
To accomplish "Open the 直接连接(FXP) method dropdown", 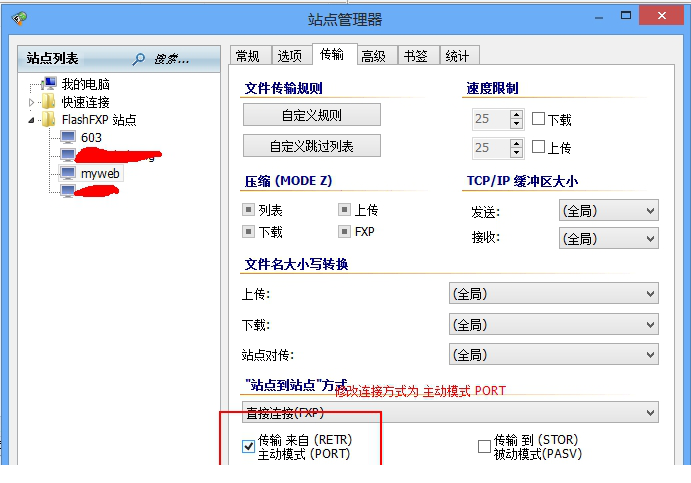I will pyautogui.click(x=450, y=412).
